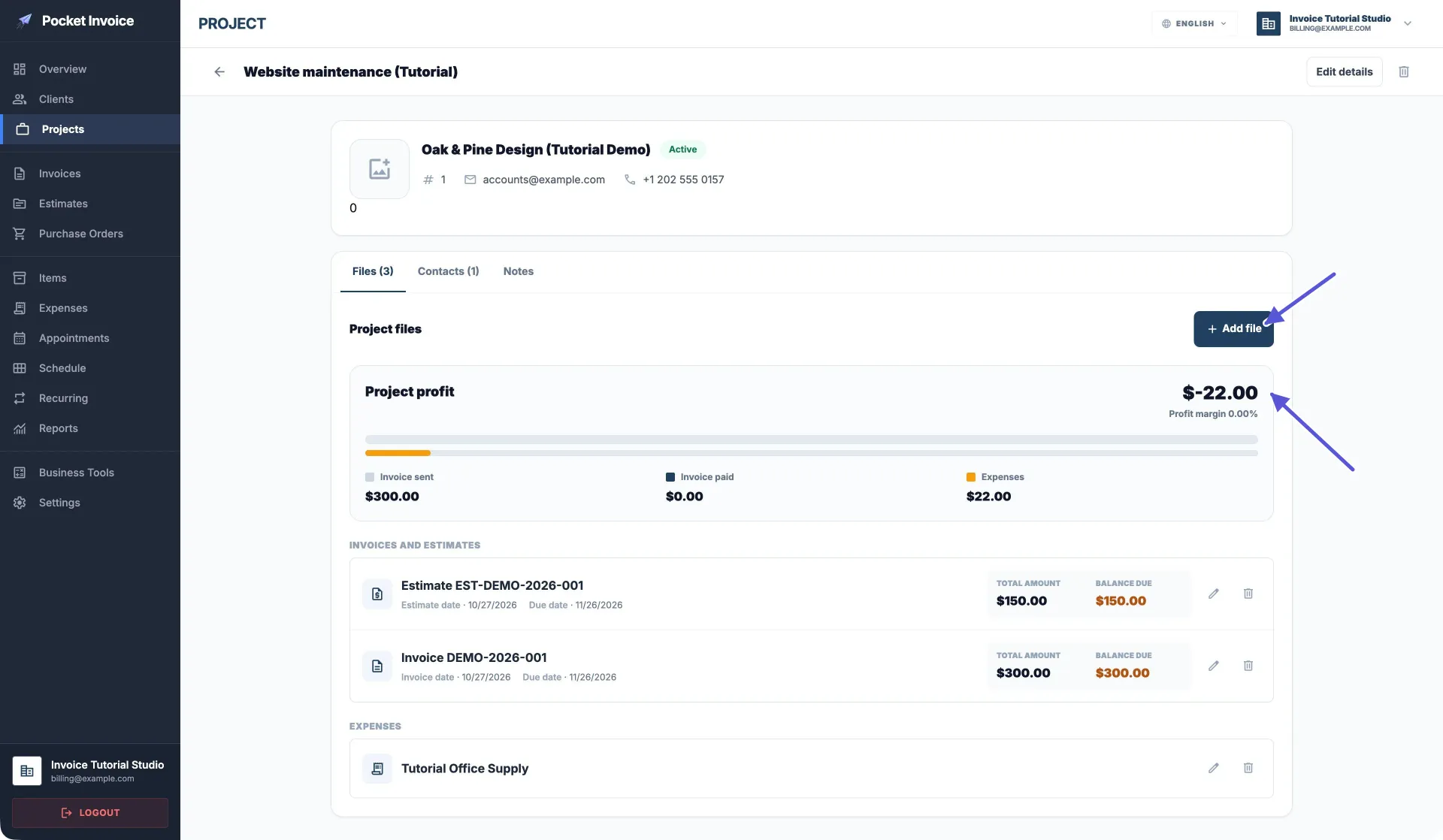Click the Add file button

(x=1233, y=329)
